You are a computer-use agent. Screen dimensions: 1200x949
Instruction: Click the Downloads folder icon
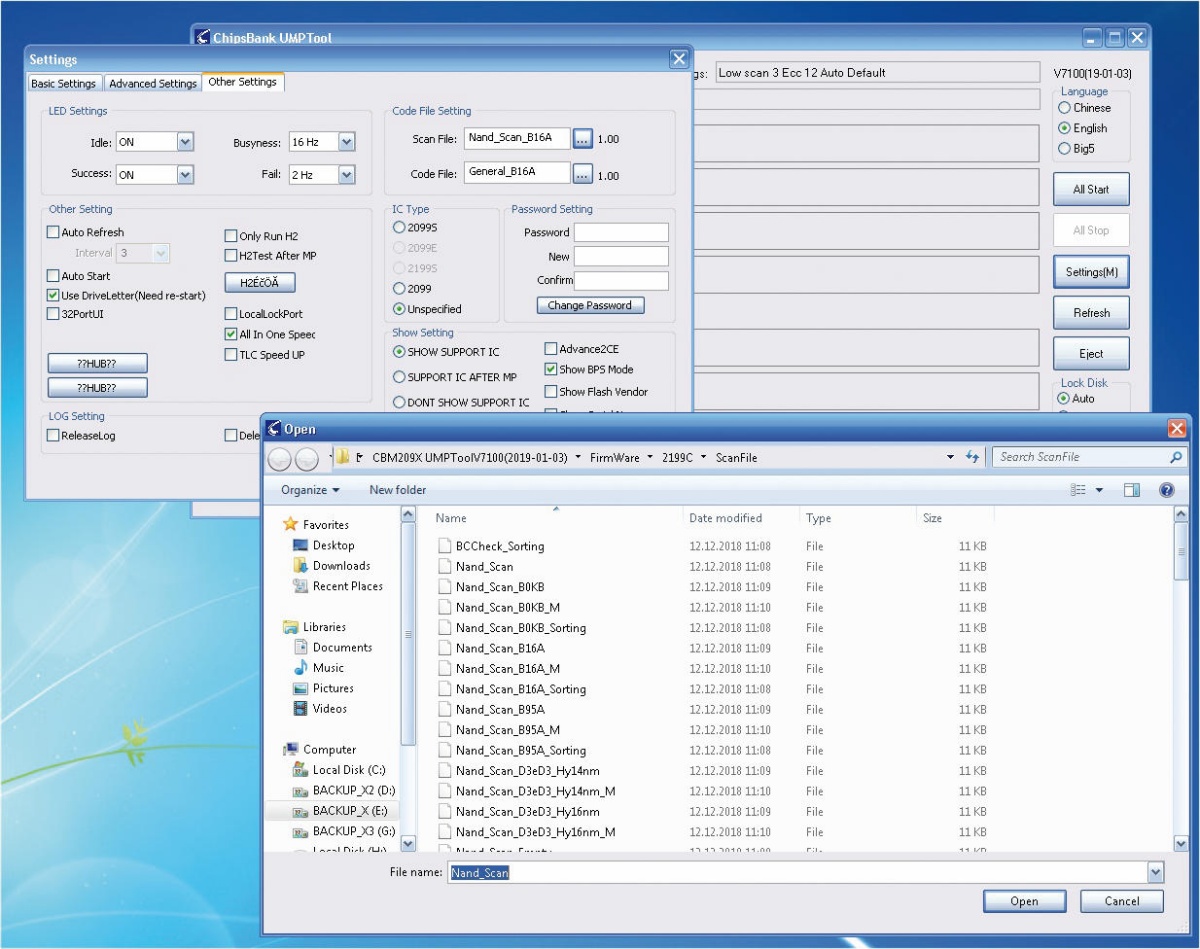300,566
